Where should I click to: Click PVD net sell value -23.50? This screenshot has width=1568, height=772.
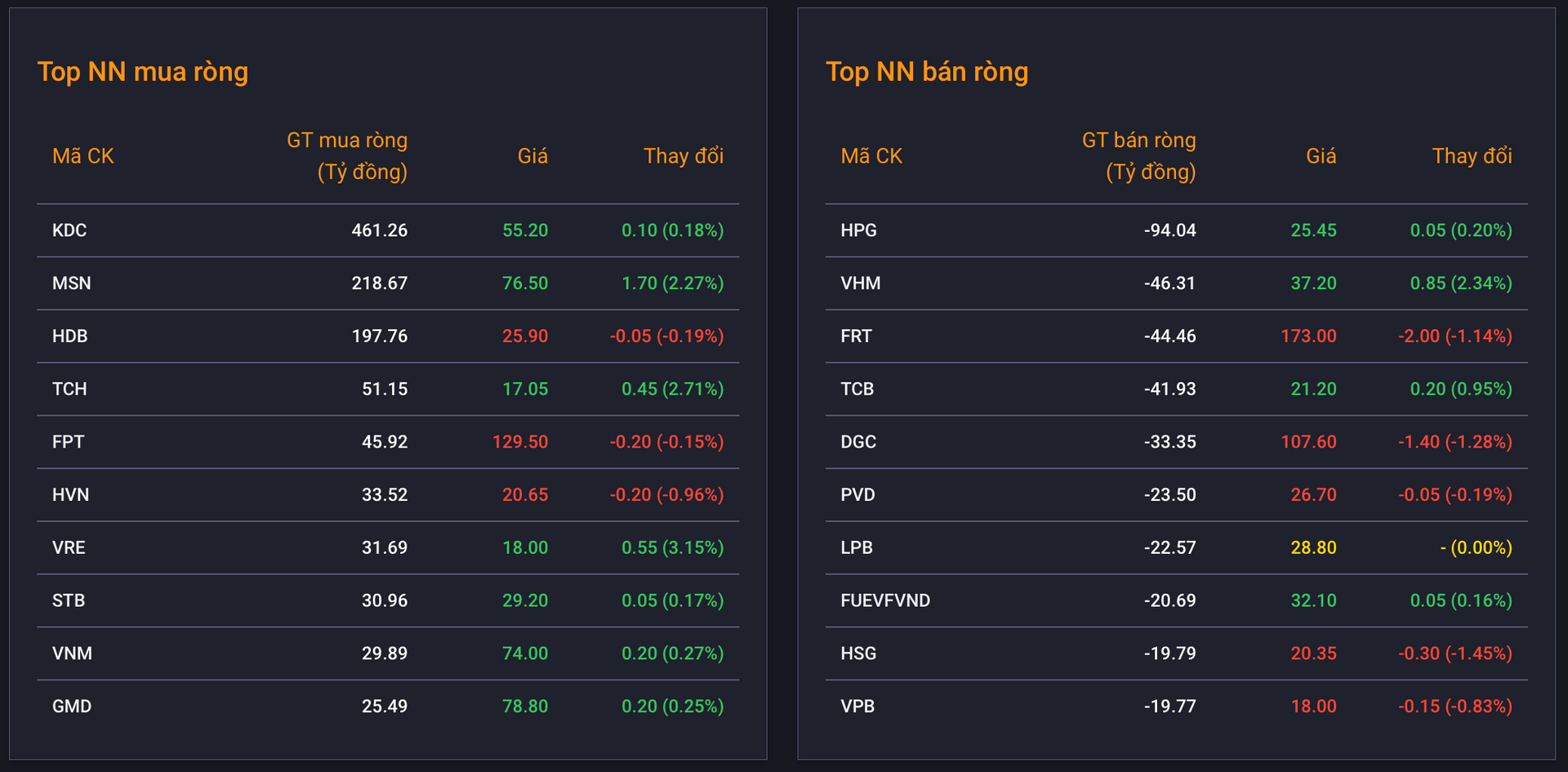(1170, 495)
